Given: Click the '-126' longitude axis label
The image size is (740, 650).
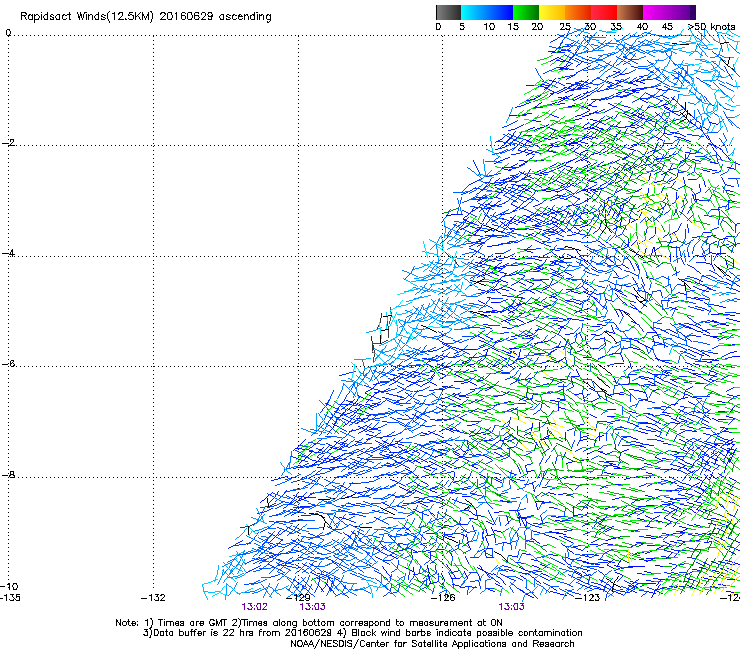Looking at the screenshot, I should (443, 598).
